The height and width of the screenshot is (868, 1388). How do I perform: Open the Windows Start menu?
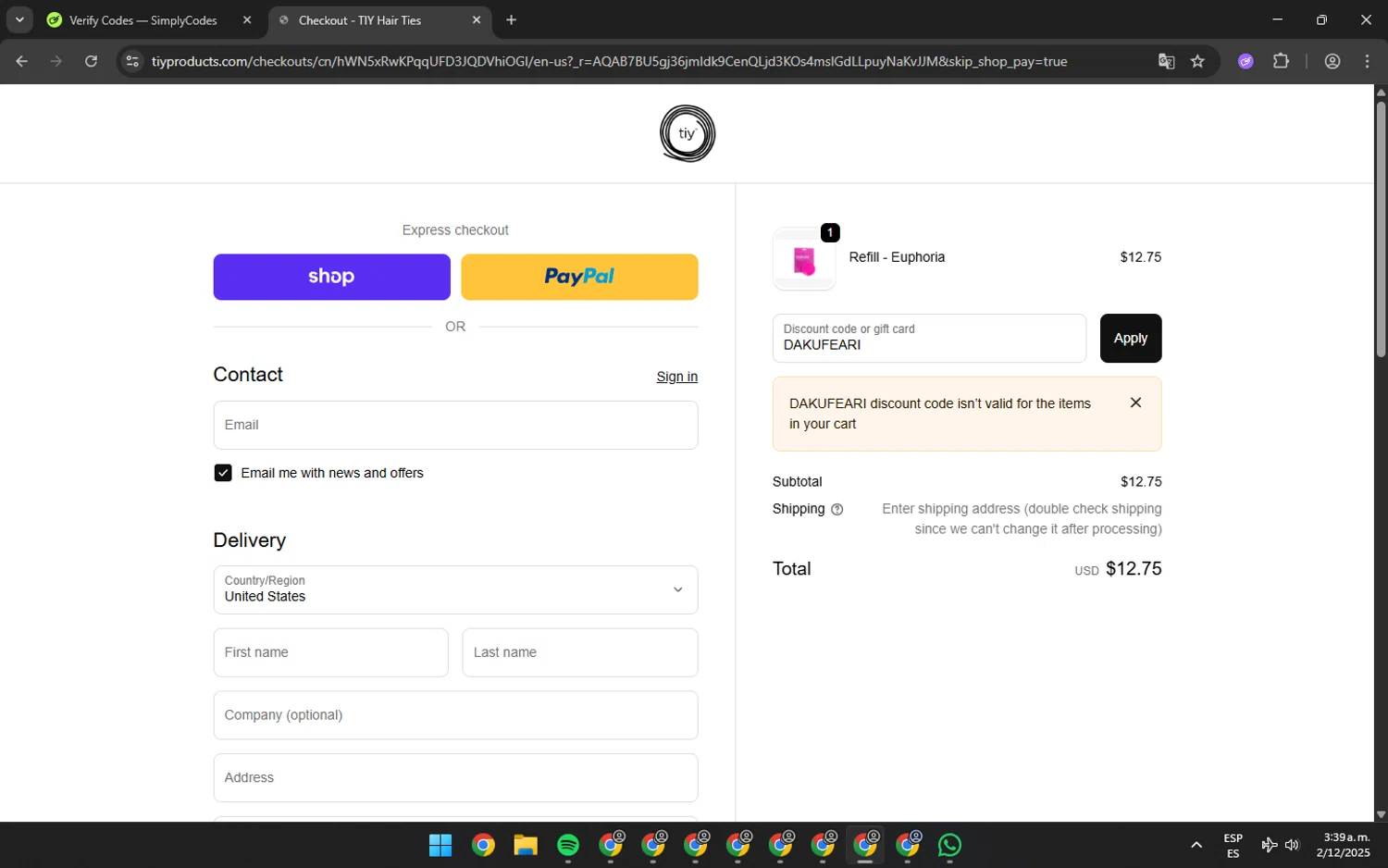(x=440, y=845)
